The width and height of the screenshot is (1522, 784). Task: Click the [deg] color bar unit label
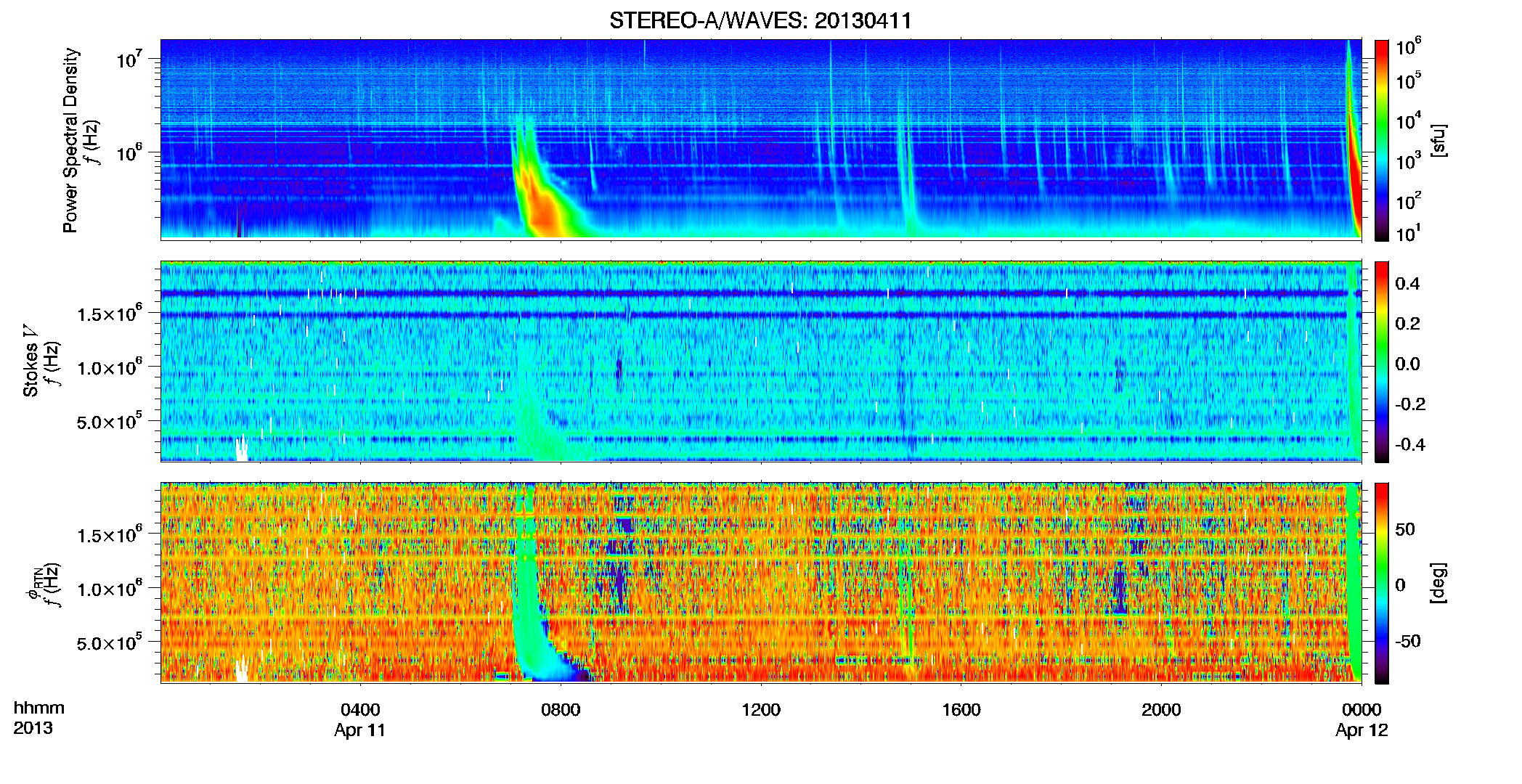click(x=1438, y=583)
